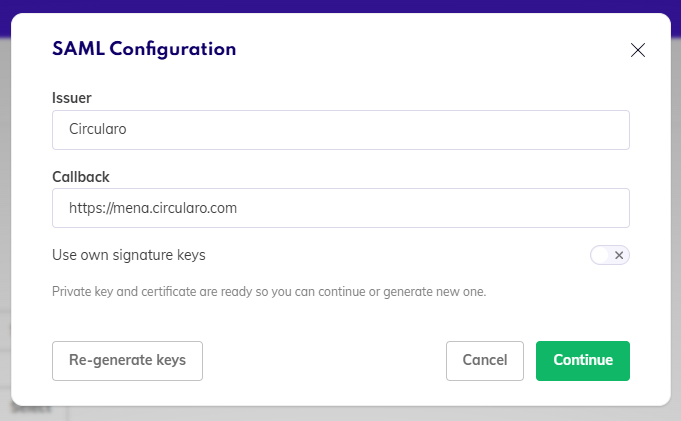Viewport: 681px width, 421px height.
Task: Toggle the Use own signature keys switch
Action: (x=610, y=255)
